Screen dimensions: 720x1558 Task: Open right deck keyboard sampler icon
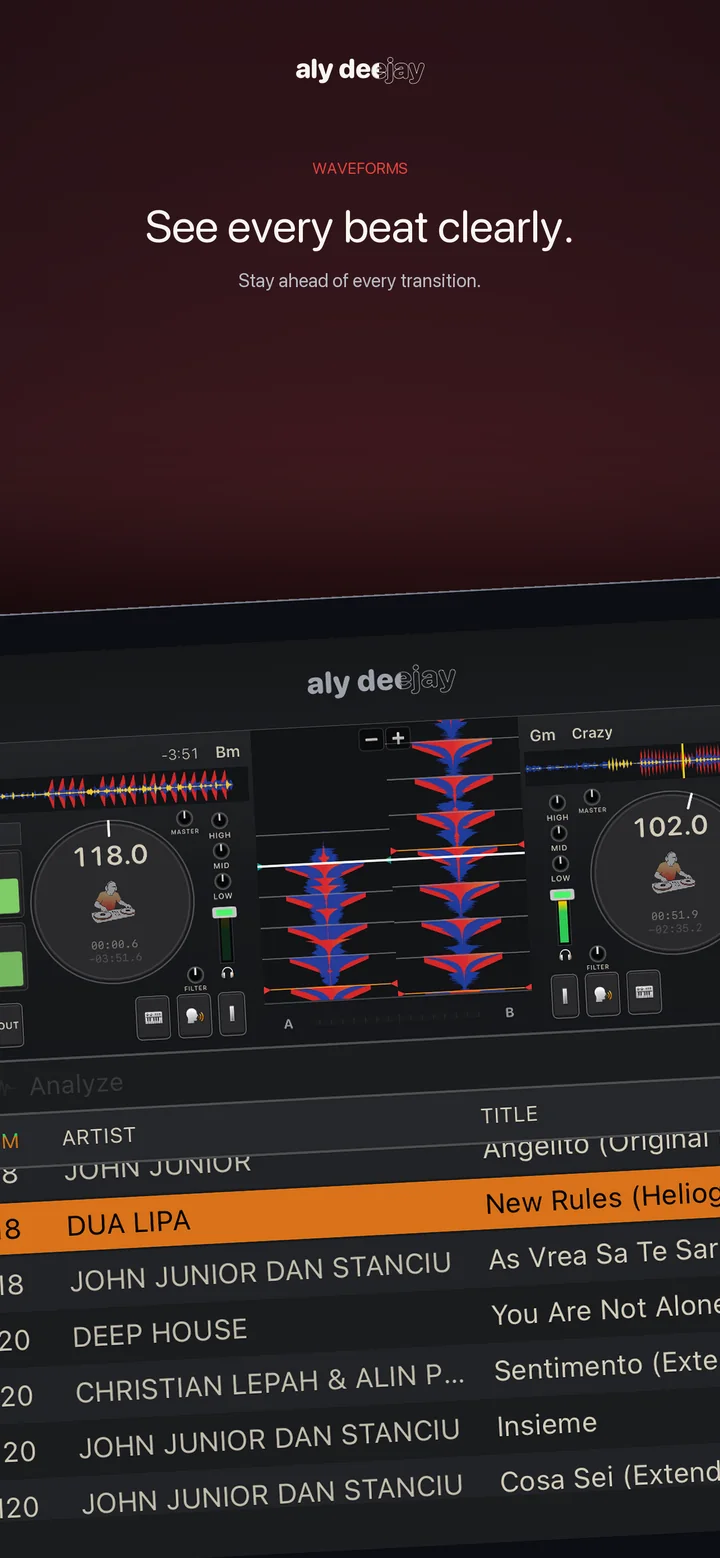tap(644, 992)
